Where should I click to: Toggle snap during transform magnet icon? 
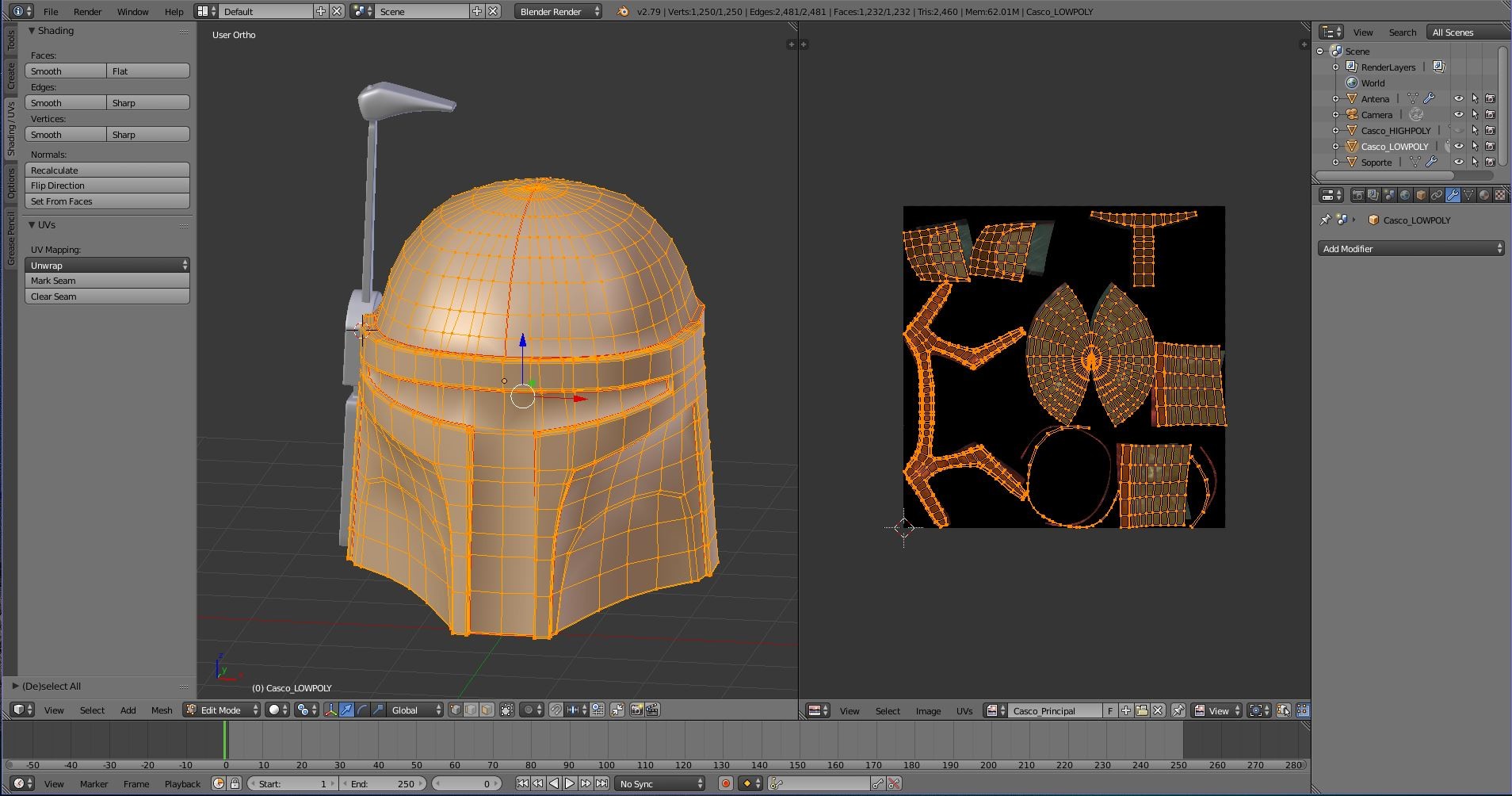click(556, 710)
